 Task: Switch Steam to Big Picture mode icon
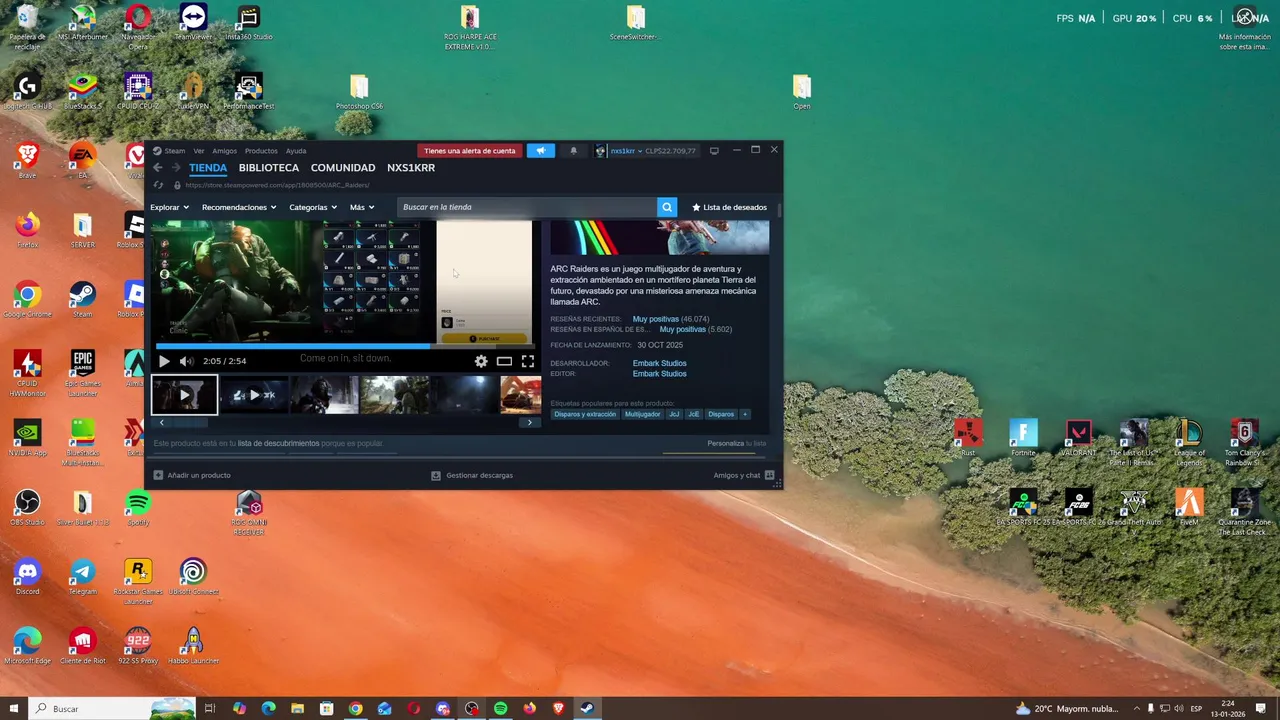tap(714, 151)
